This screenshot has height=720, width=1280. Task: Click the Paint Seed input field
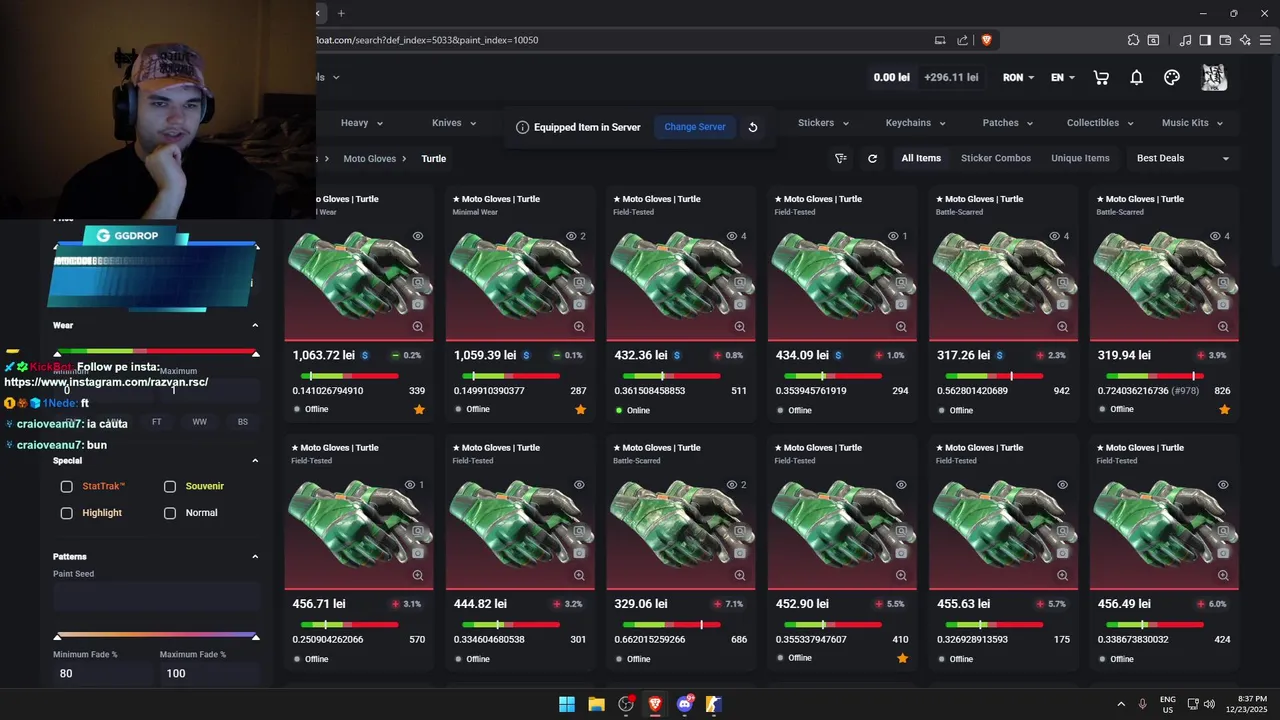click(156, 597)
